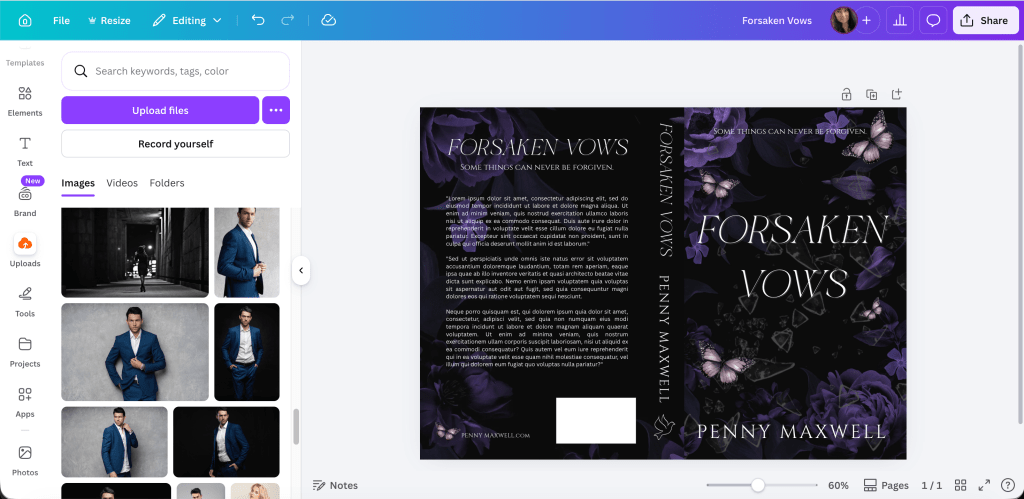Select PENNY MAXWELL author name on front cover
1024x499 pixels.
pyautogui.click(x=792, y=431)
